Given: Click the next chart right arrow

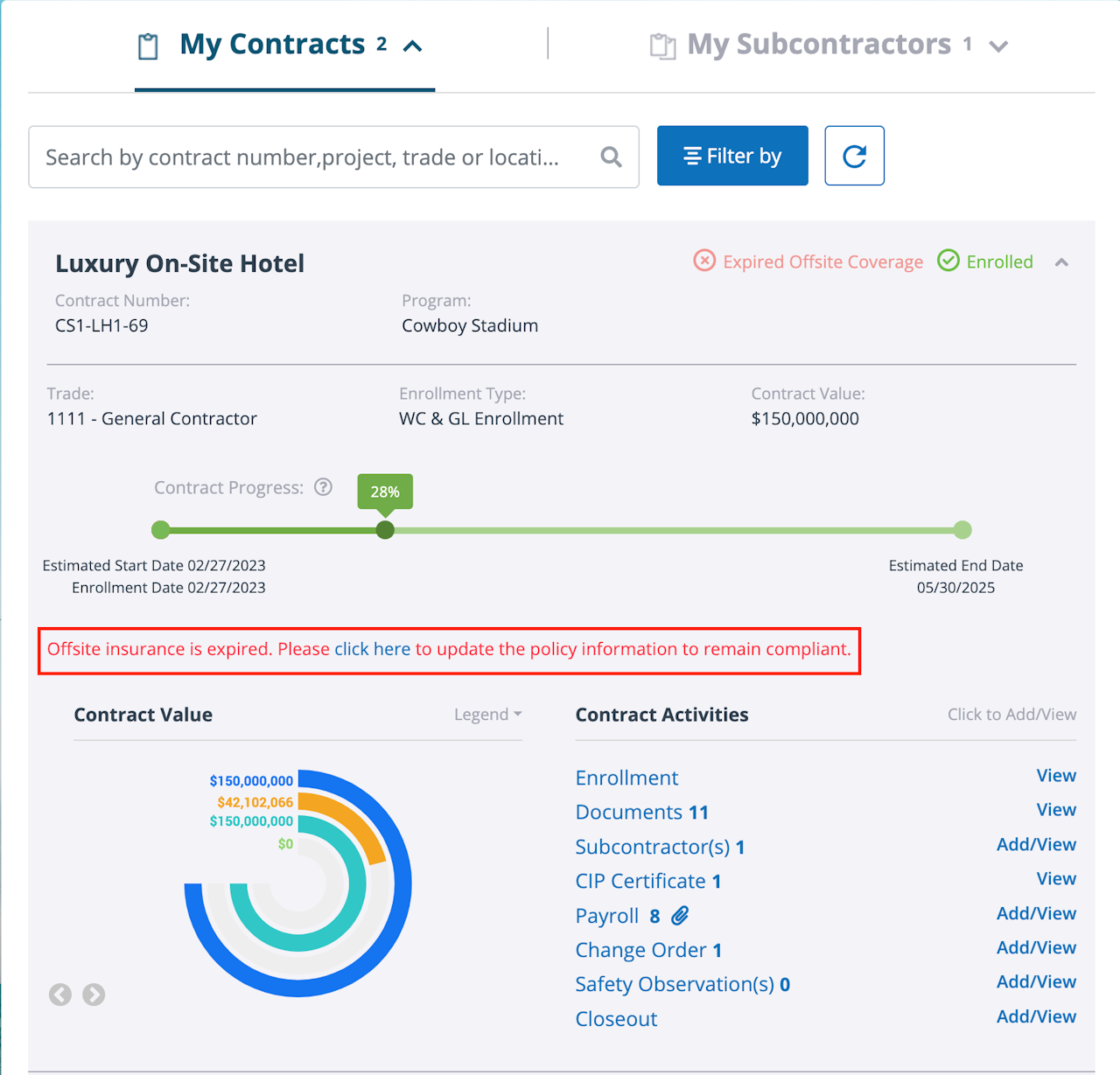Looking at the screenshot, I should (94, 995).
